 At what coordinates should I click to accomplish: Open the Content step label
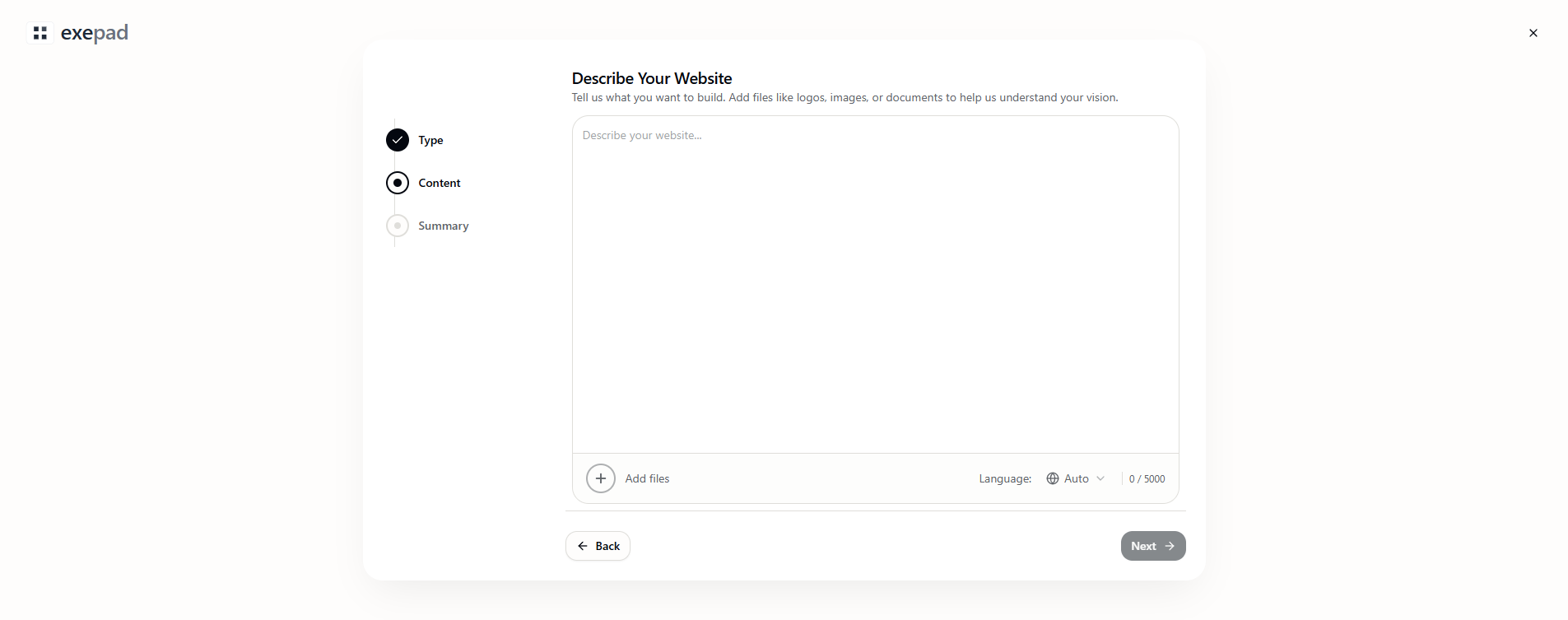point(439,183)
